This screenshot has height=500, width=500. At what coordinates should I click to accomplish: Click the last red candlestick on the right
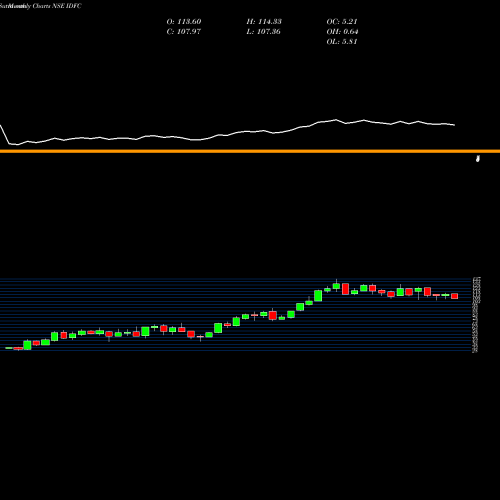coord(455,296)
